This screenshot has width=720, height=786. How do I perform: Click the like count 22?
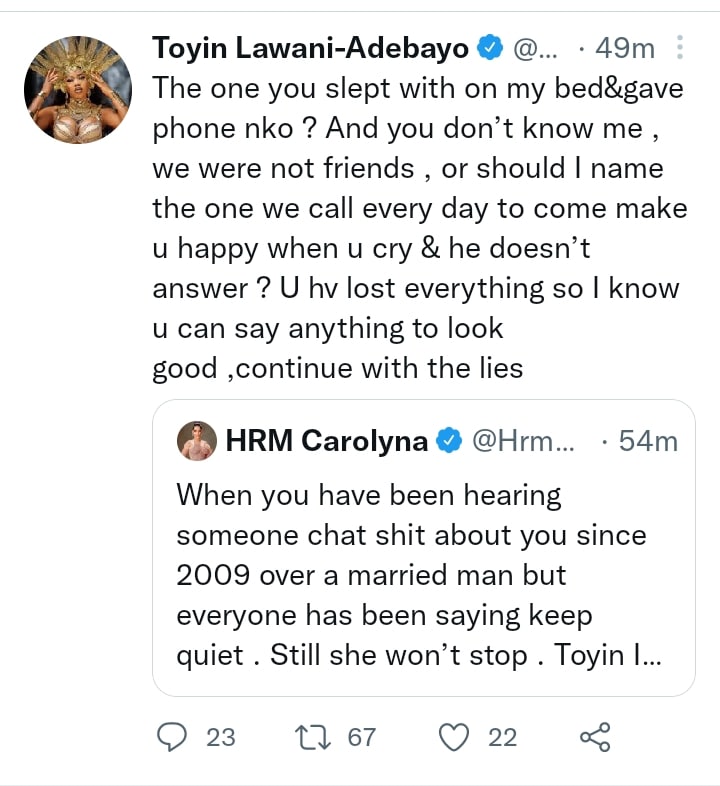(x=502, y=738)
